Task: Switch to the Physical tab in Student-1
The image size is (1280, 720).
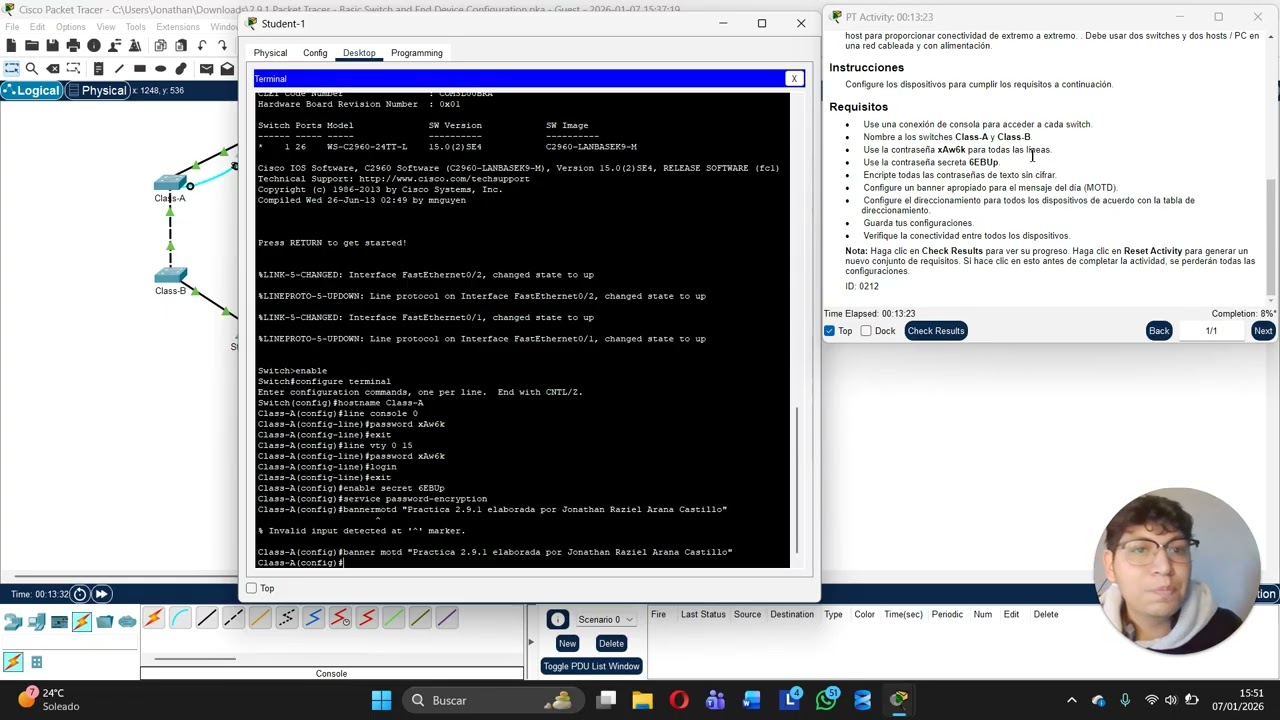Action: (x=270, y=53)
